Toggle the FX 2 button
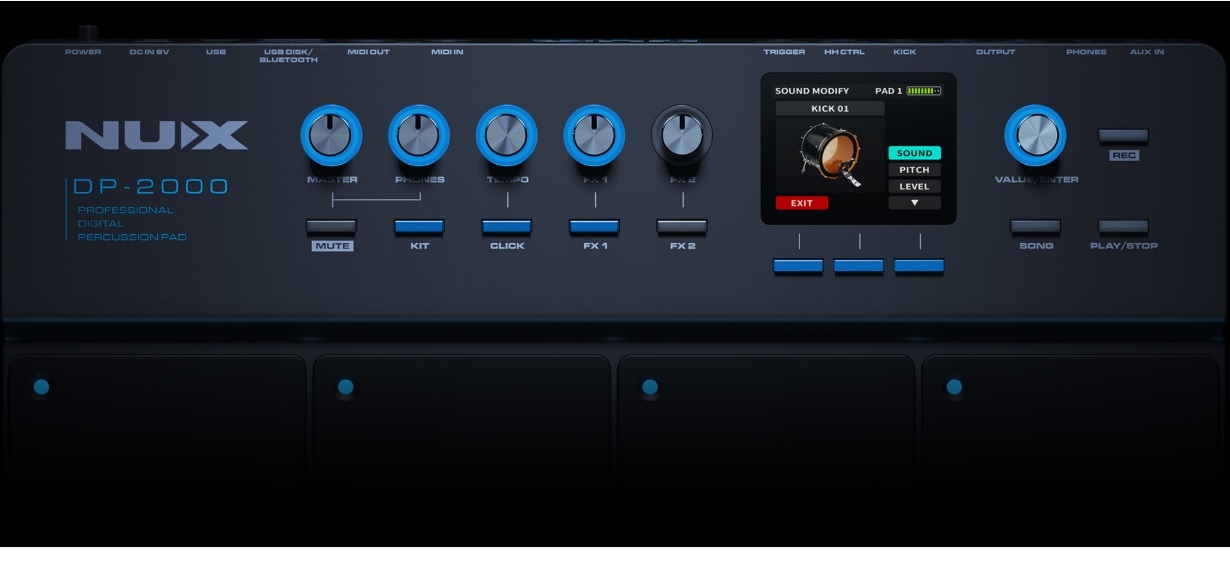The image size is (1230, 568). coord(682,227)
